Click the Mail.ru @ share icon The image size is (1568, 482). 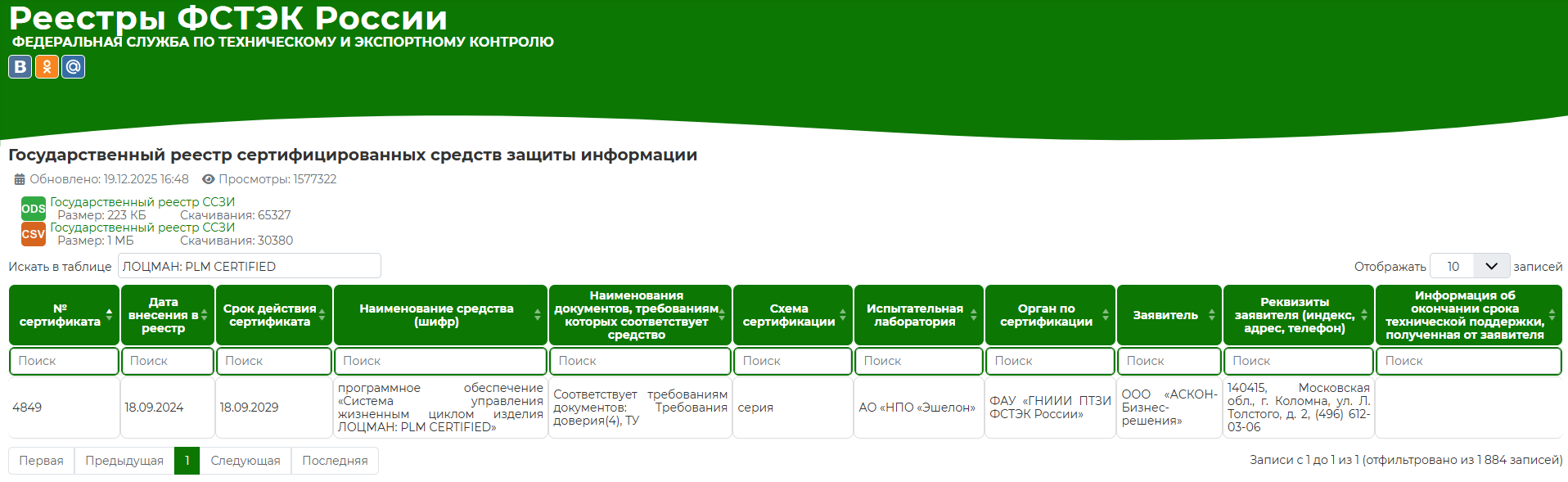click(74, 67)
